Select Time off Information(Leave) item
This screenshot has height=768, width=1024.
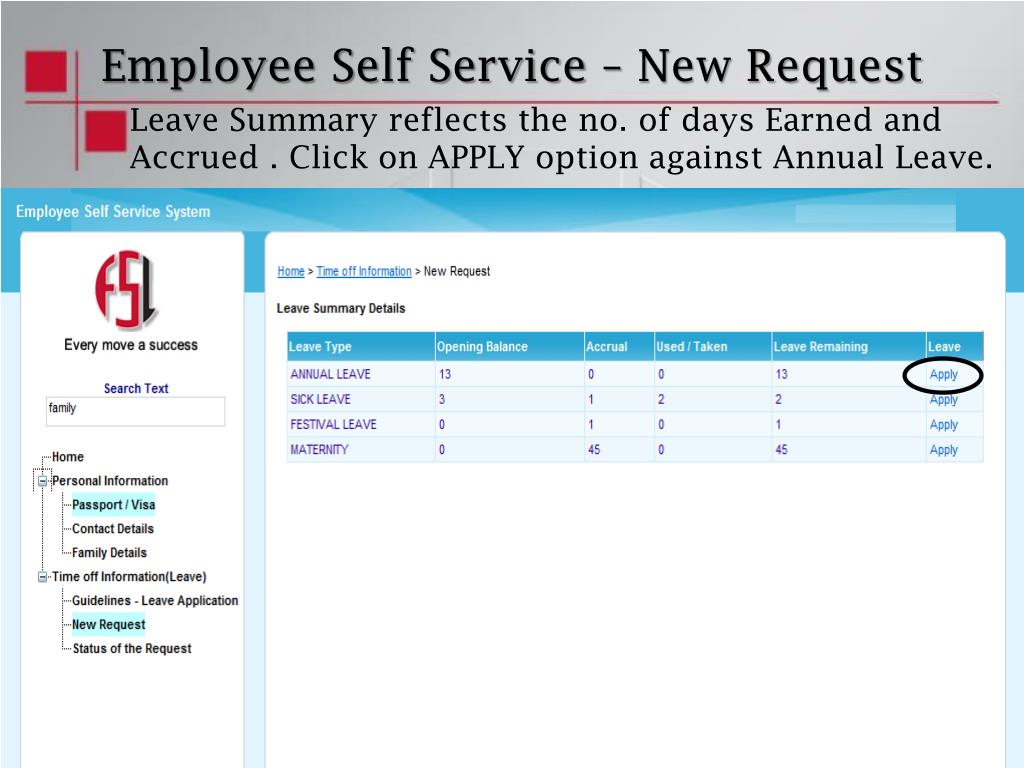click(x=129, y=577)
